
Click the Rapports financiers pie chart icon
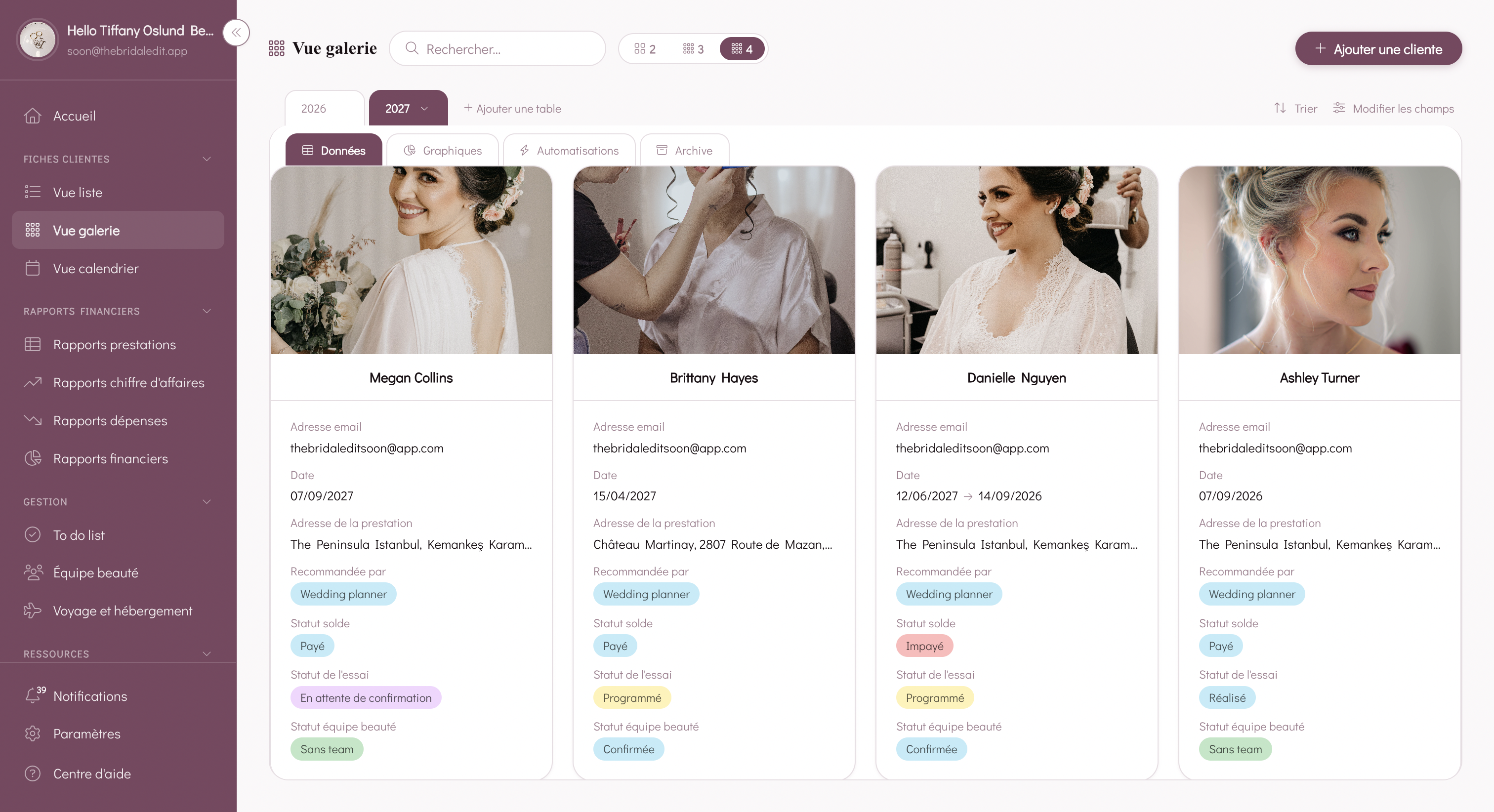(x=33, y=458)
